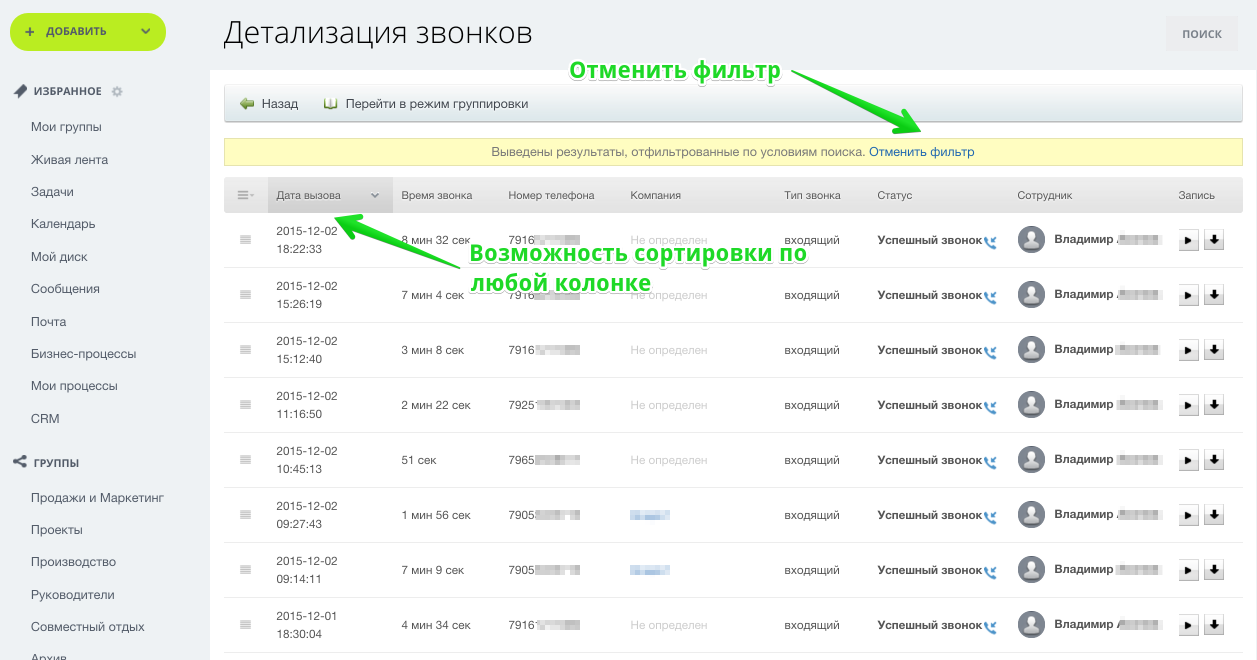
Task: Open row menu for the 15:12:40 call
Action: (245, 350)
